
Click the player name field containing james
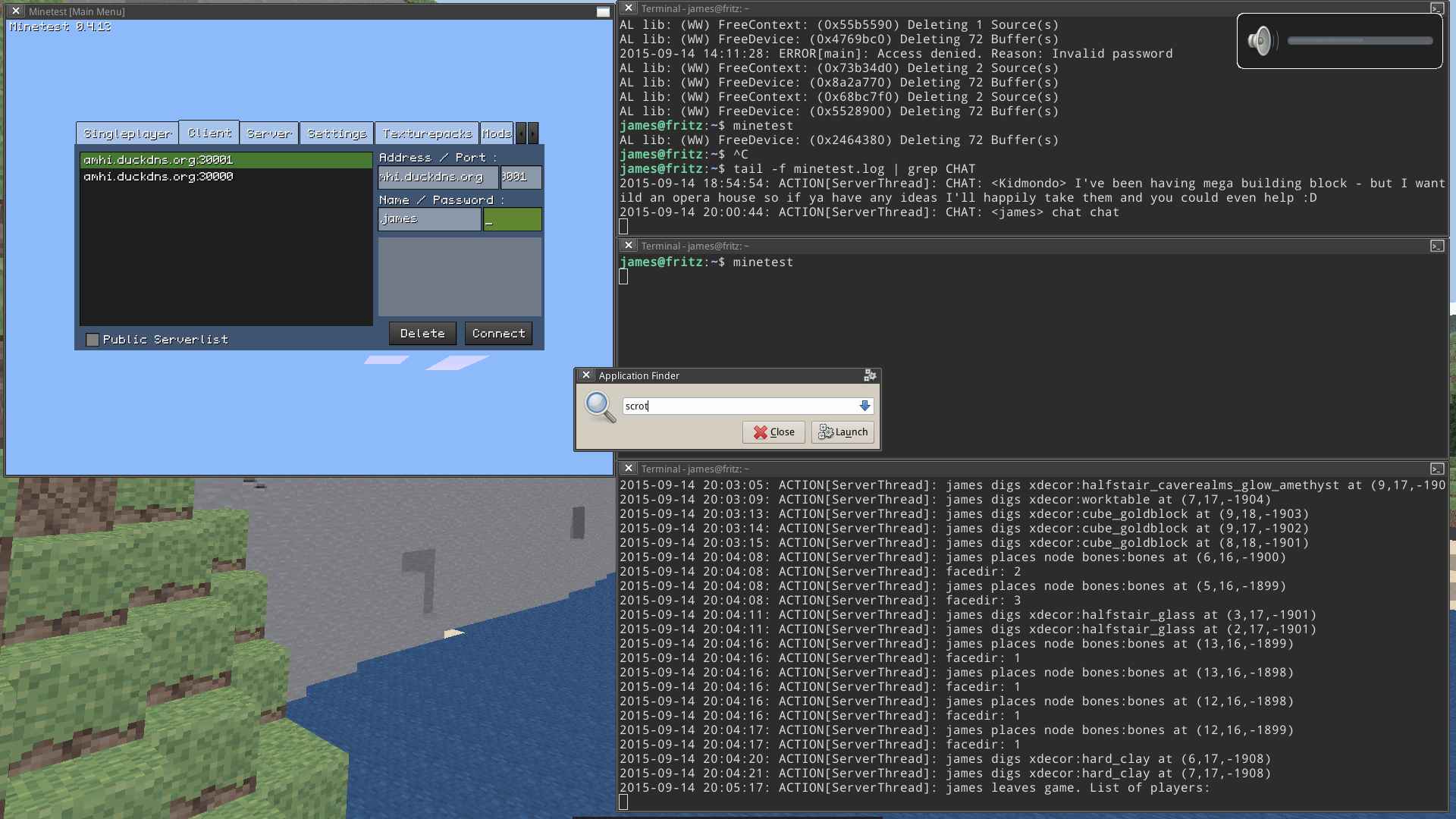tap(429, 219)
